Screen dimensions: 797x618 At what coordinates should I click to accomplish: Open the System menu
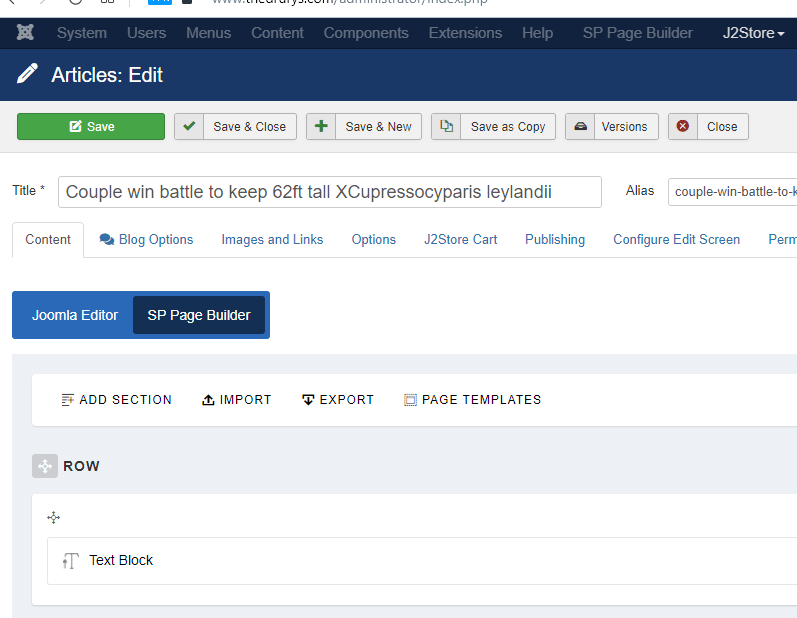click(x=82, y=33)
